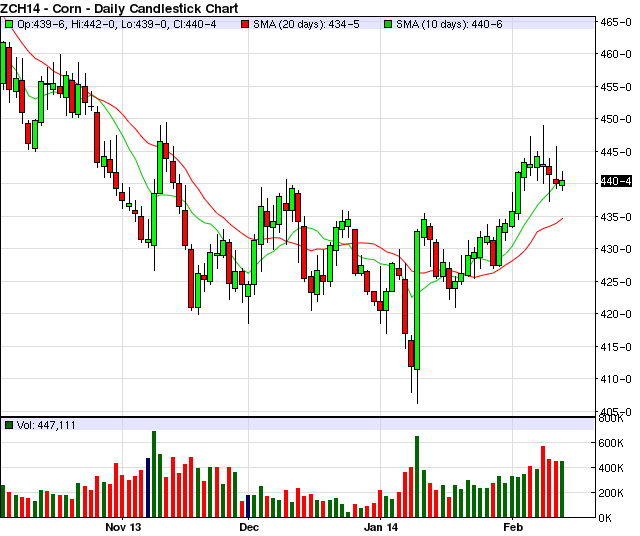Screen dimensions: 640x536
Task: Click the 435-0 price axis label
Action: click(x=616, y=217)
